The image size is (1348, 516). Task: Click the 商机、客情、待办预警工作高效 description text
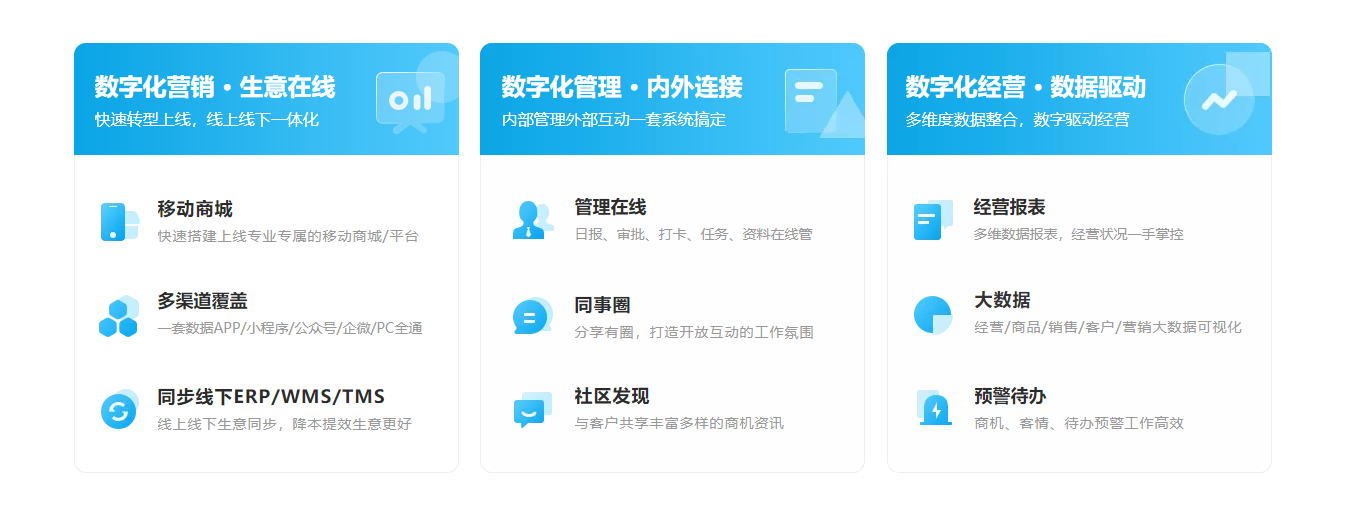(x=1079, y=423)
